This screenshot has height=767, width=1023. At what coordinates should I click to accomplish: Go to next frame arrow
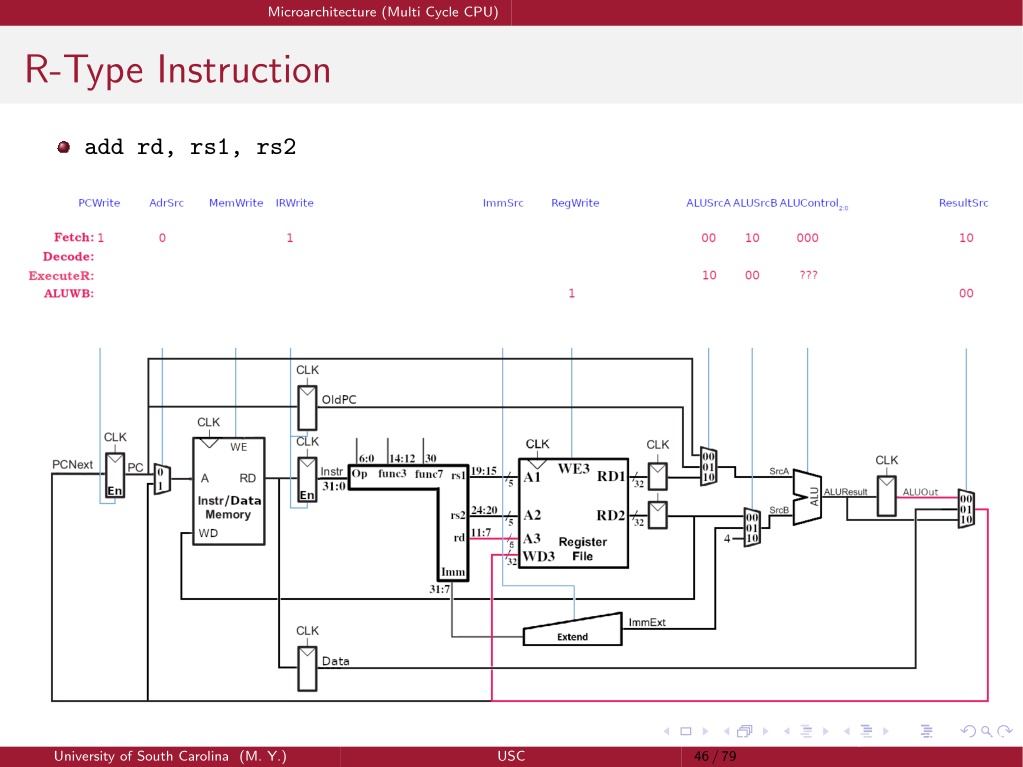pyautogui.click(x=765, y=731)
